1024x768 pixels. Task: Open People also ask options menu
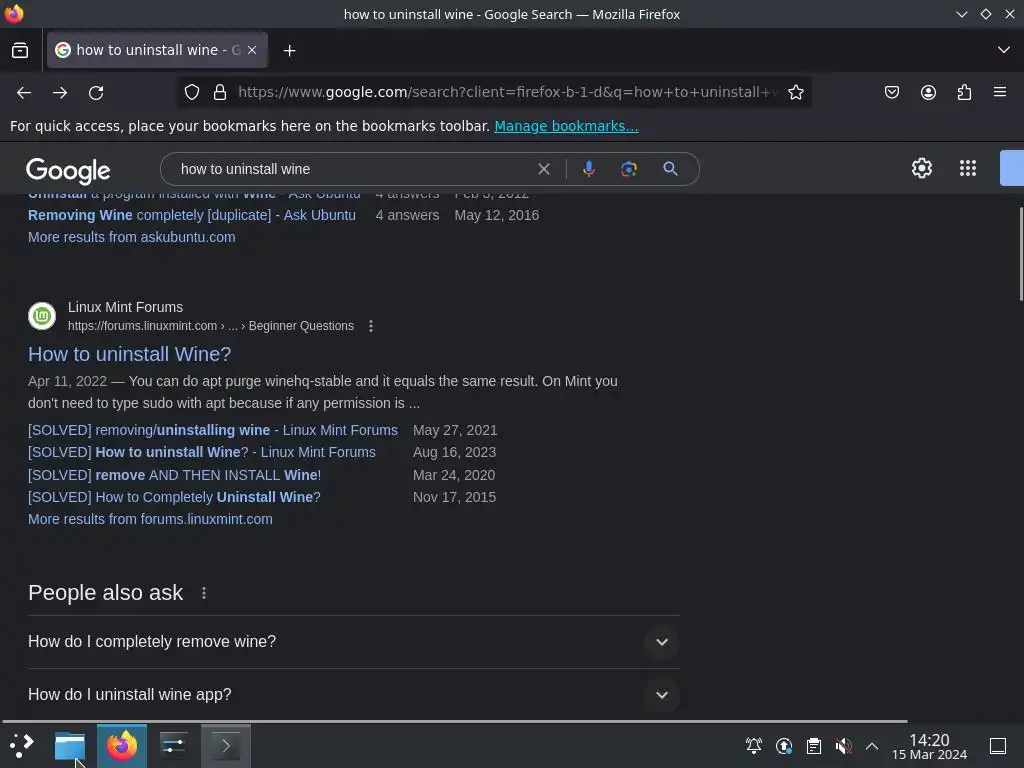[204, 593]
